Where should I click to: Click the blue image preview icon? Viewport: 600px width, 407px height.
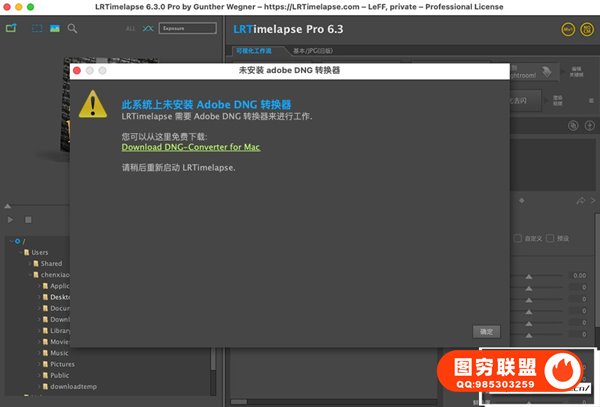pyautogui.click(x=54, y=28)
